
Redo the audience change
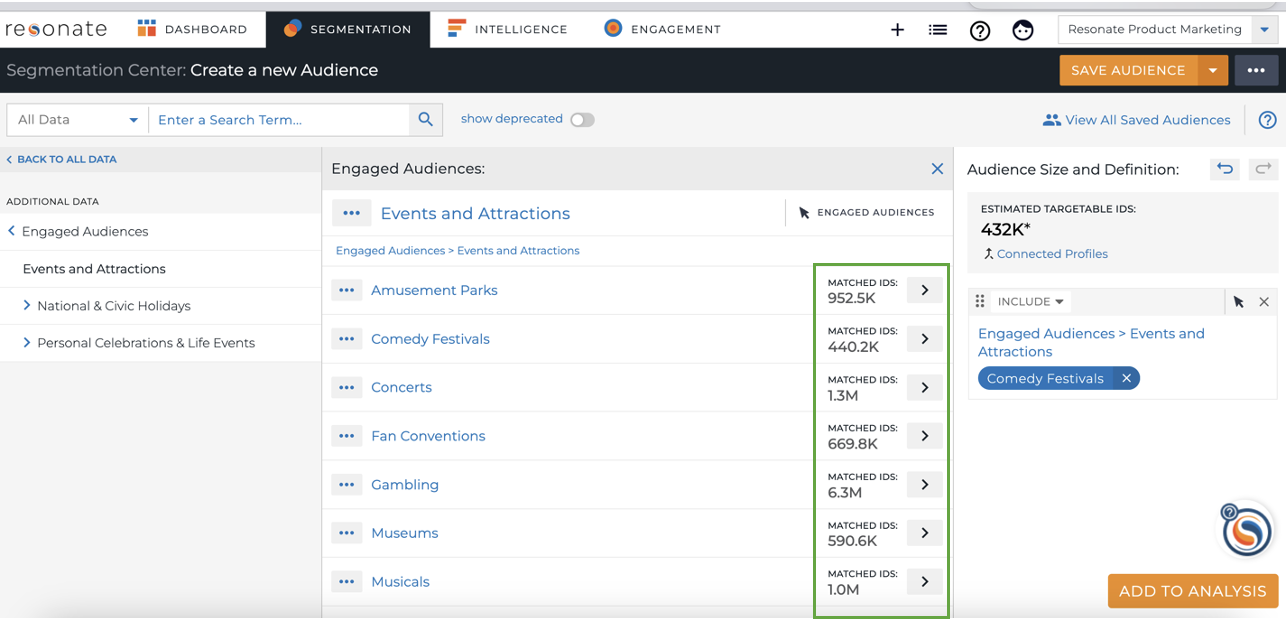1263,169
